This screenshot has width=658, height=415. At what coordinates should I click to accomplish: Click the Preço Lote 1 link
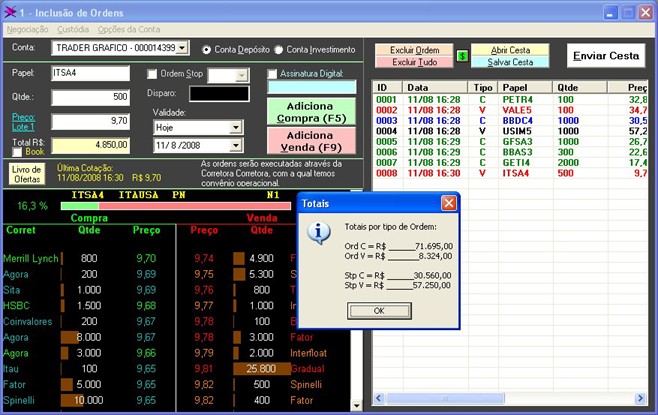click(24, 122)
